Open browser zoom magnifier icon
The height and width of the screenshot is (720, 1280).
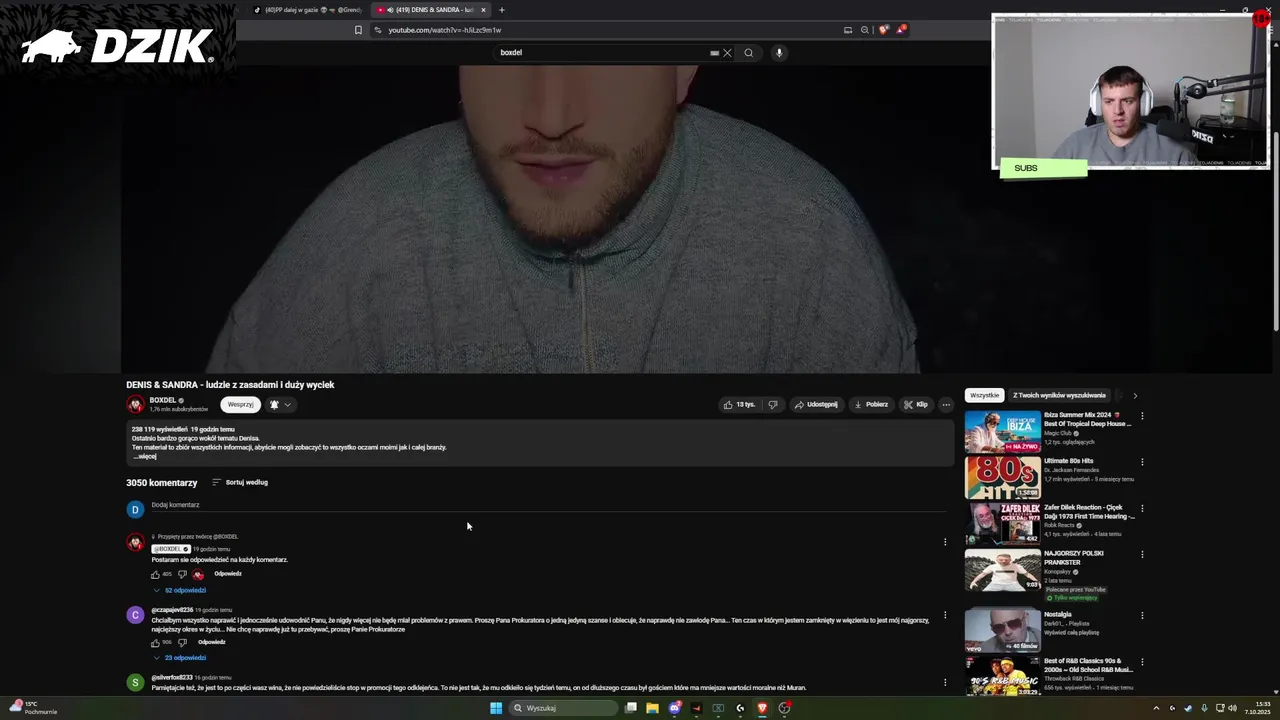tap(865, 30)
